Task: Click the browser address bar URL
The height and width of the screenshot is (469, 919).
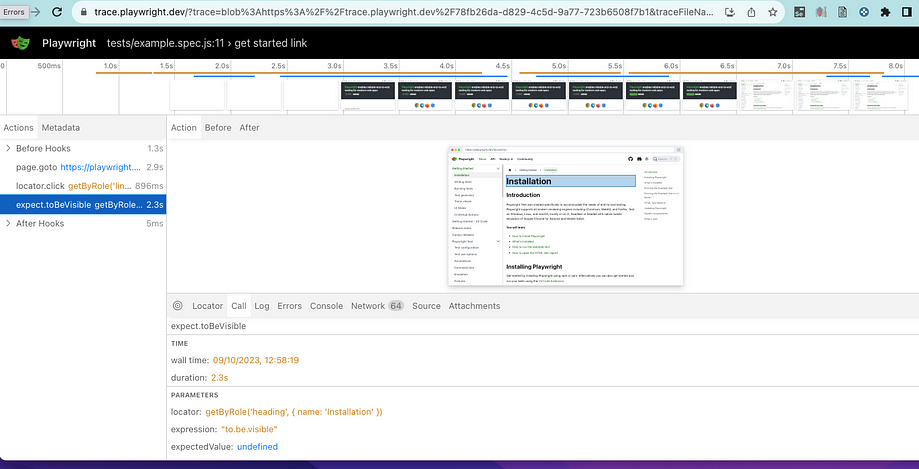Action: [x=404, y=12]
